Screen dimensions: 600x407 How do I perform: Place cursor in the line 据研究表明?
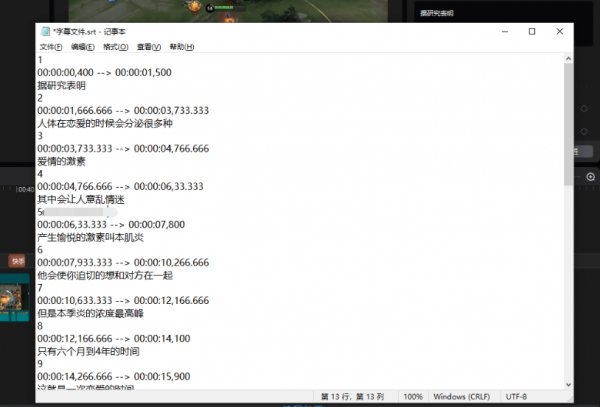click(x=62, y=85)
